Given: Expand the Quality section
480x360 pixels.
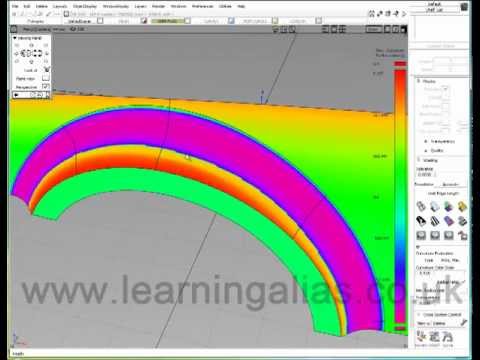Looking at the screenshot, I should click(x=426, y=151).
